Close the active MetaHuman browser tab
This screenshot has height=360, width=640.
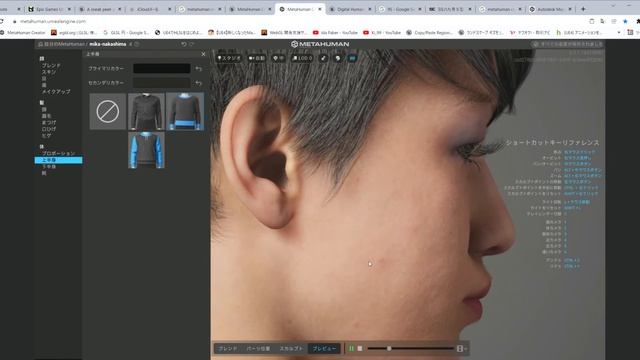tap(320, 9)
